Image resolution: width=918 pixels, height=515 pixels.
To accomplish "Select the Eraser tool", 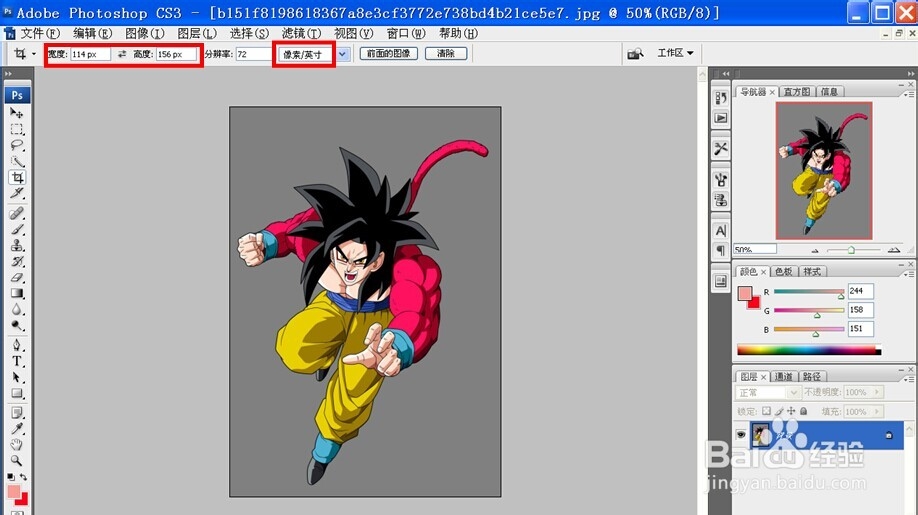I will point(16,277).
